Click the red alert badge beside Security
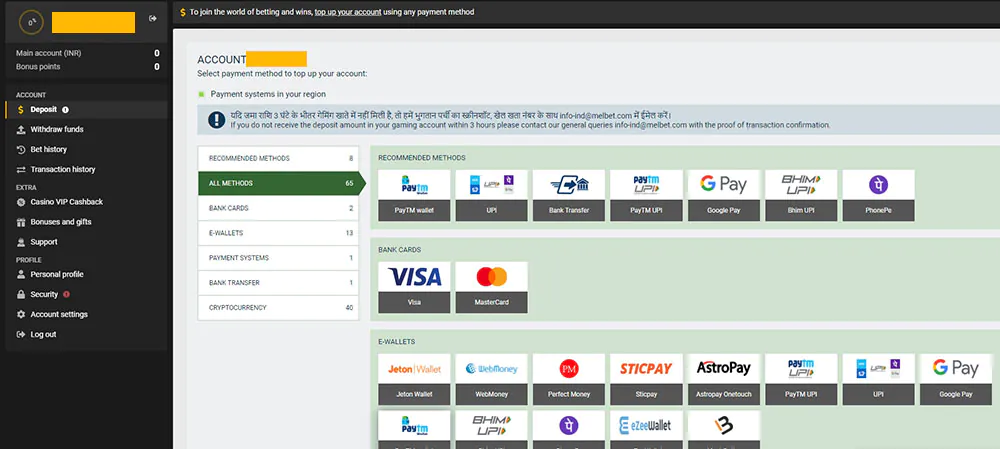Image resolution: width=1000 pixels, height=449 pixels. click(x=66, y=295)
